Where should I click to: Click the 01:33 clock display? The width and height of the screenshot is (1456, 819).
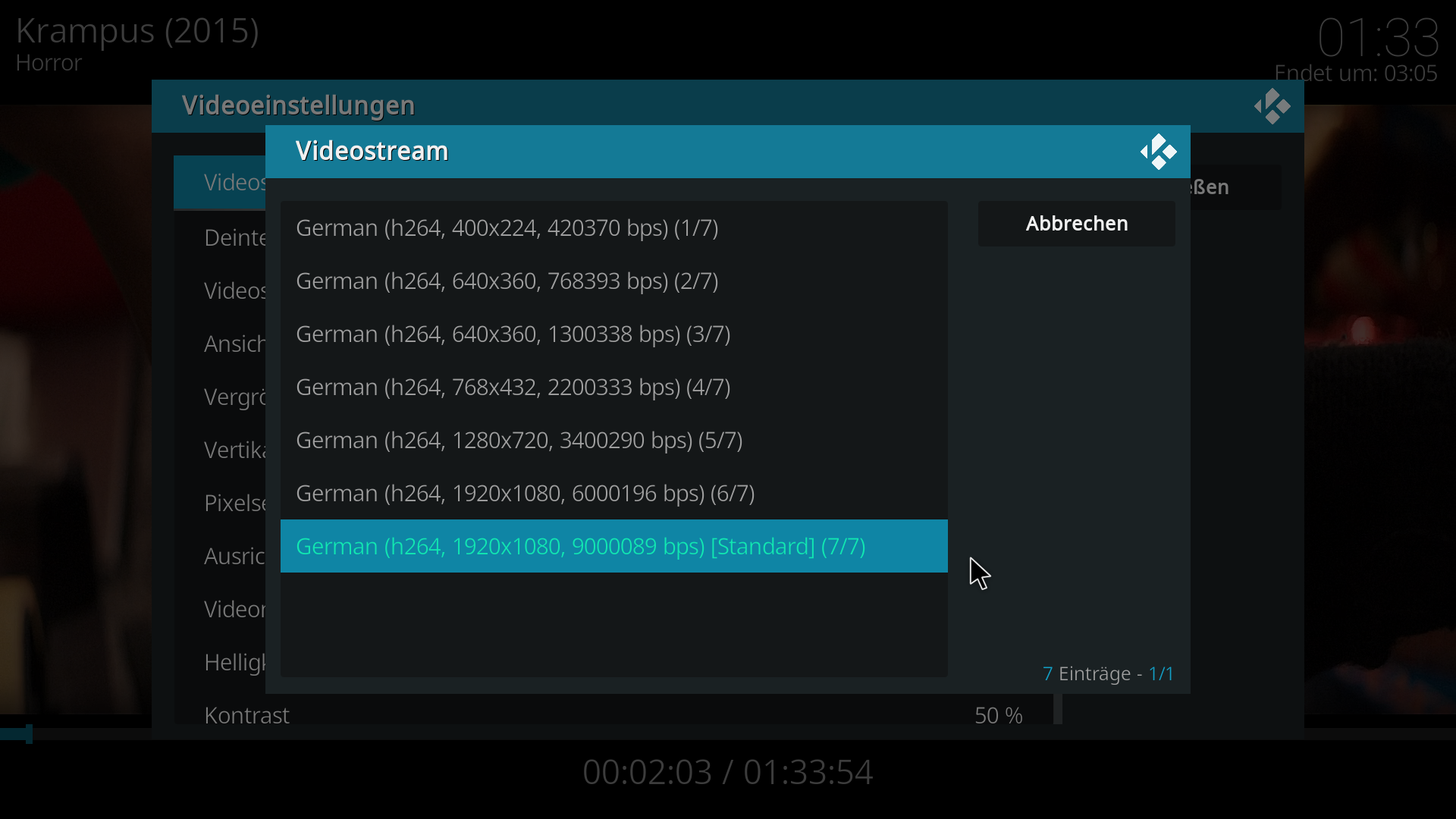(1378, 38)
